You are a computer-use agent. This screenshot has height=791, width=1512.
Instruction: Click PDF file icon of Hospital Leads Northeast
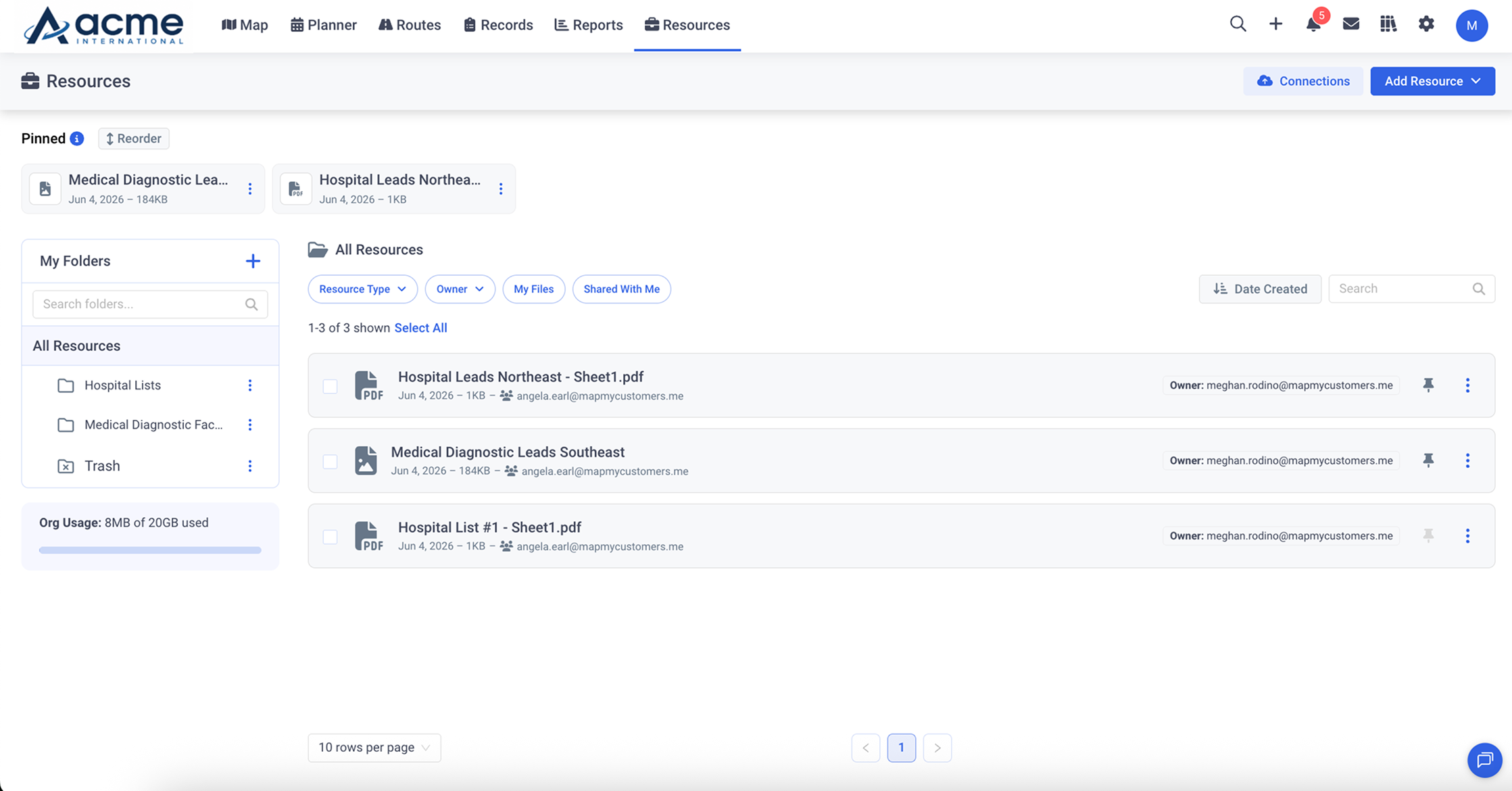click(x=368, y=385)
